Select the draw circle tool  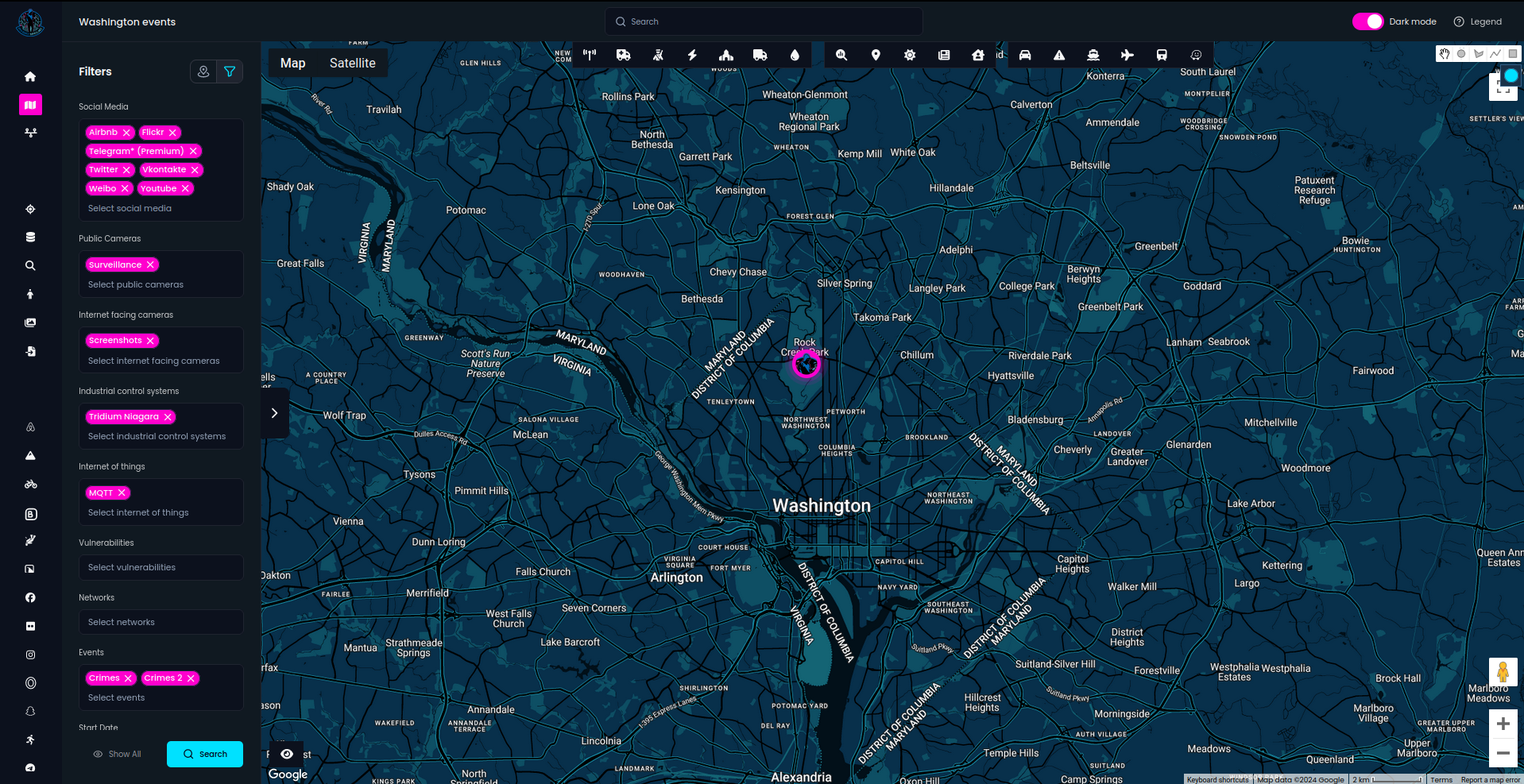1461,54
